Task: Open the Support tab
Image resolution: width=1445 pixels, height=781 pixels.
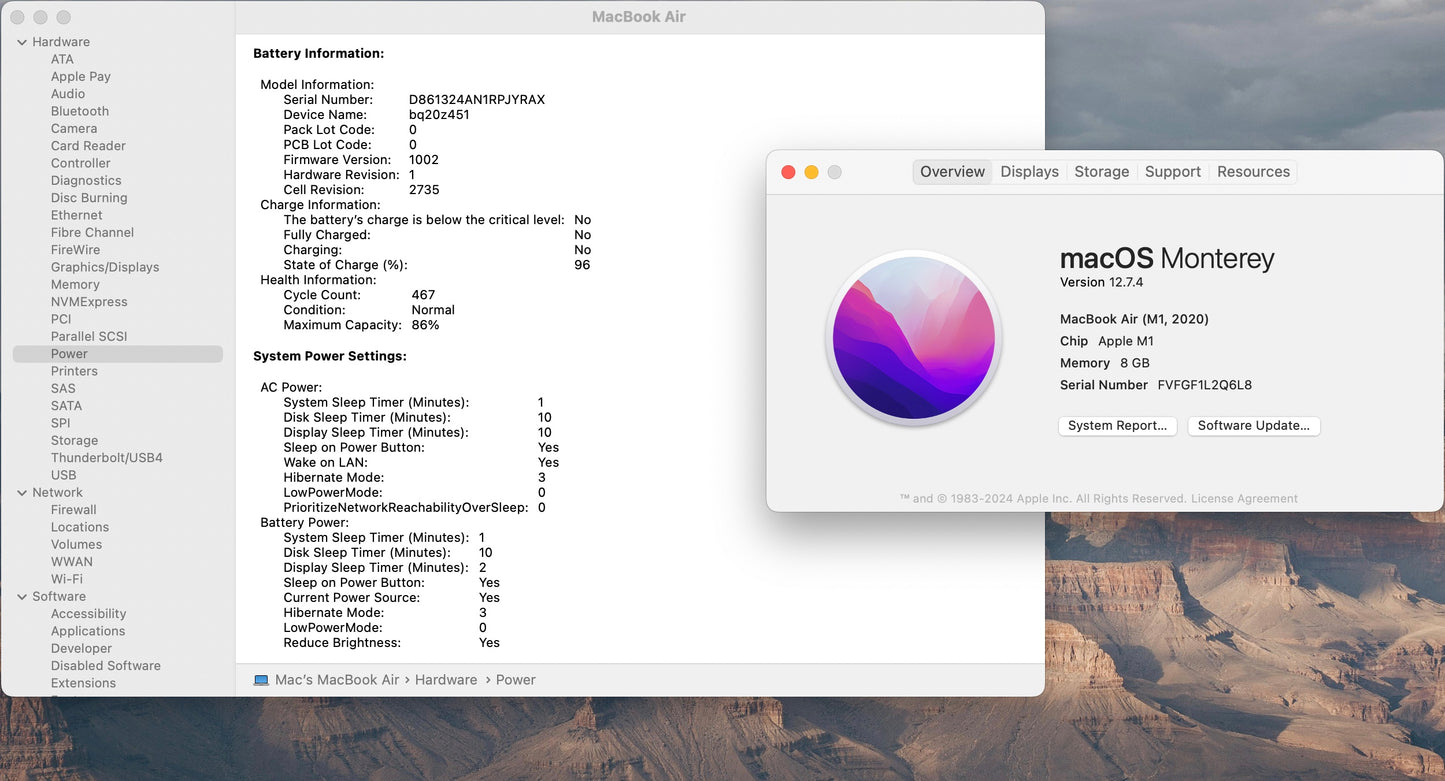Action: [1173, 172]
